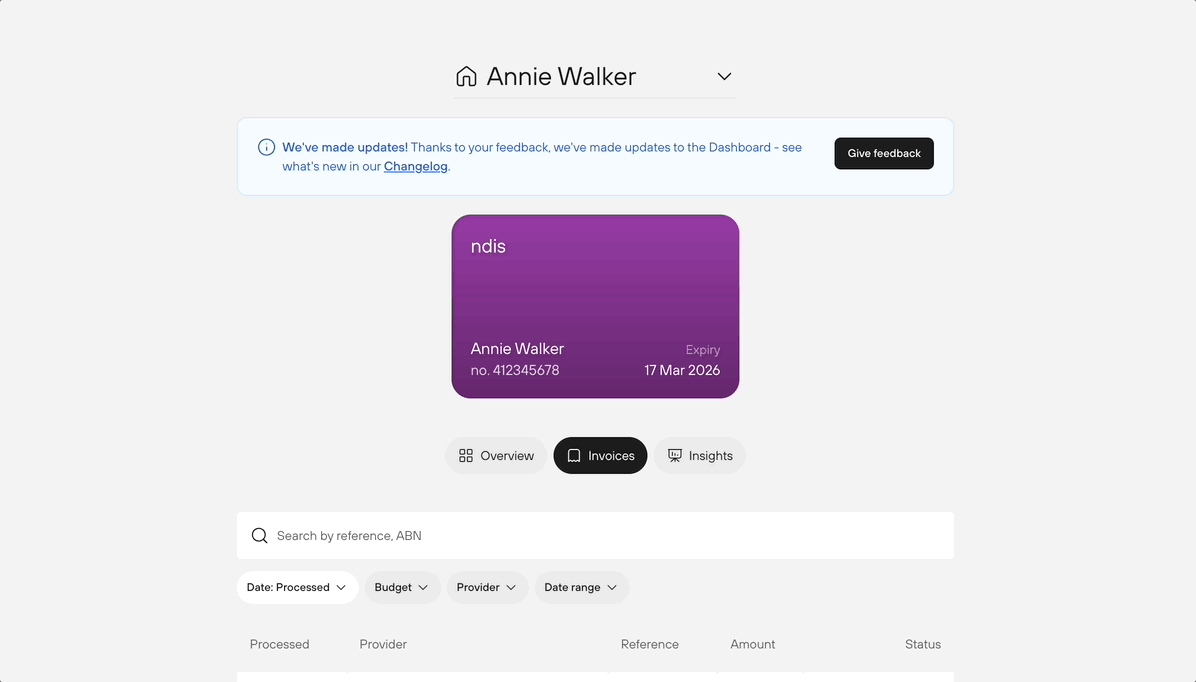Click the home icon beside Annie Walker

pos(466,76)
